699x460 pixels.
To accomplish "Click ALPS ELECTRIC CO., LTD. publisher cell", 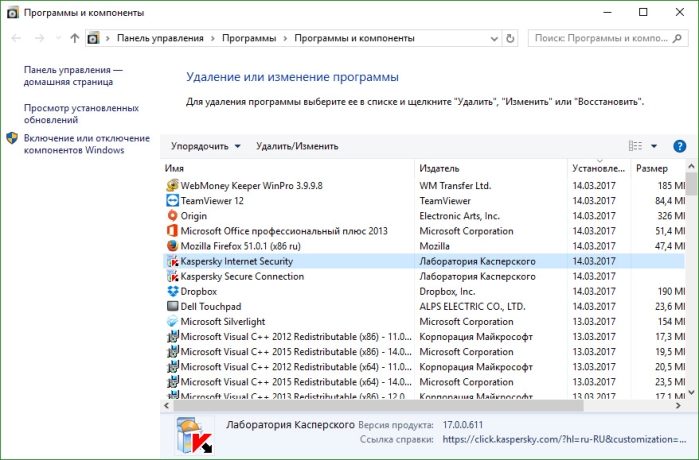I will pyautogui.click(x=473, y=306).
